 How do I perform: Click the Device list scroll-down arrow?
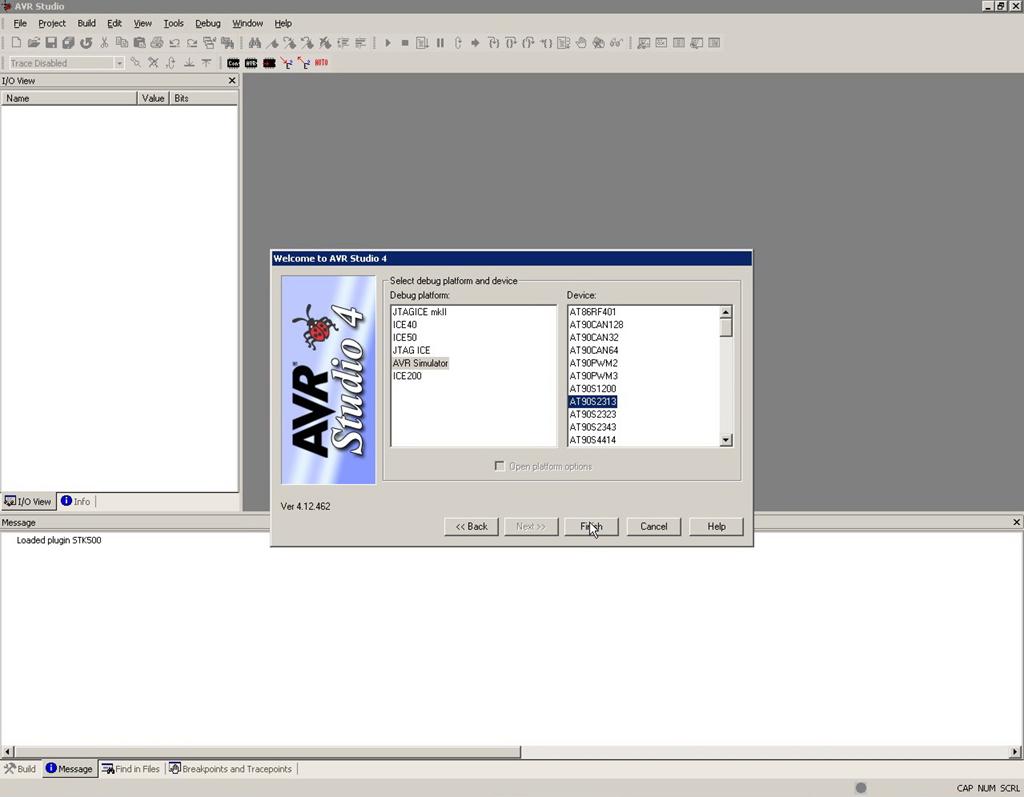726,440
